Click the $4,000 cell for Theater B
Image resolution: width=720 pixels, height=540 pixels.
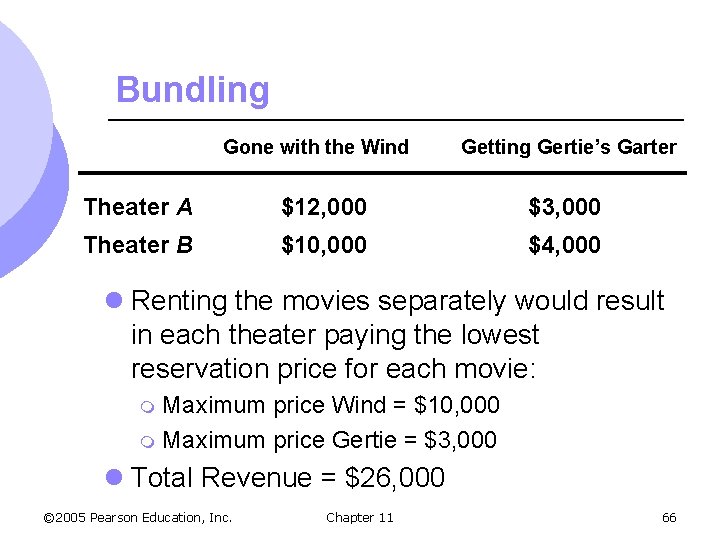tap(564, 245)
